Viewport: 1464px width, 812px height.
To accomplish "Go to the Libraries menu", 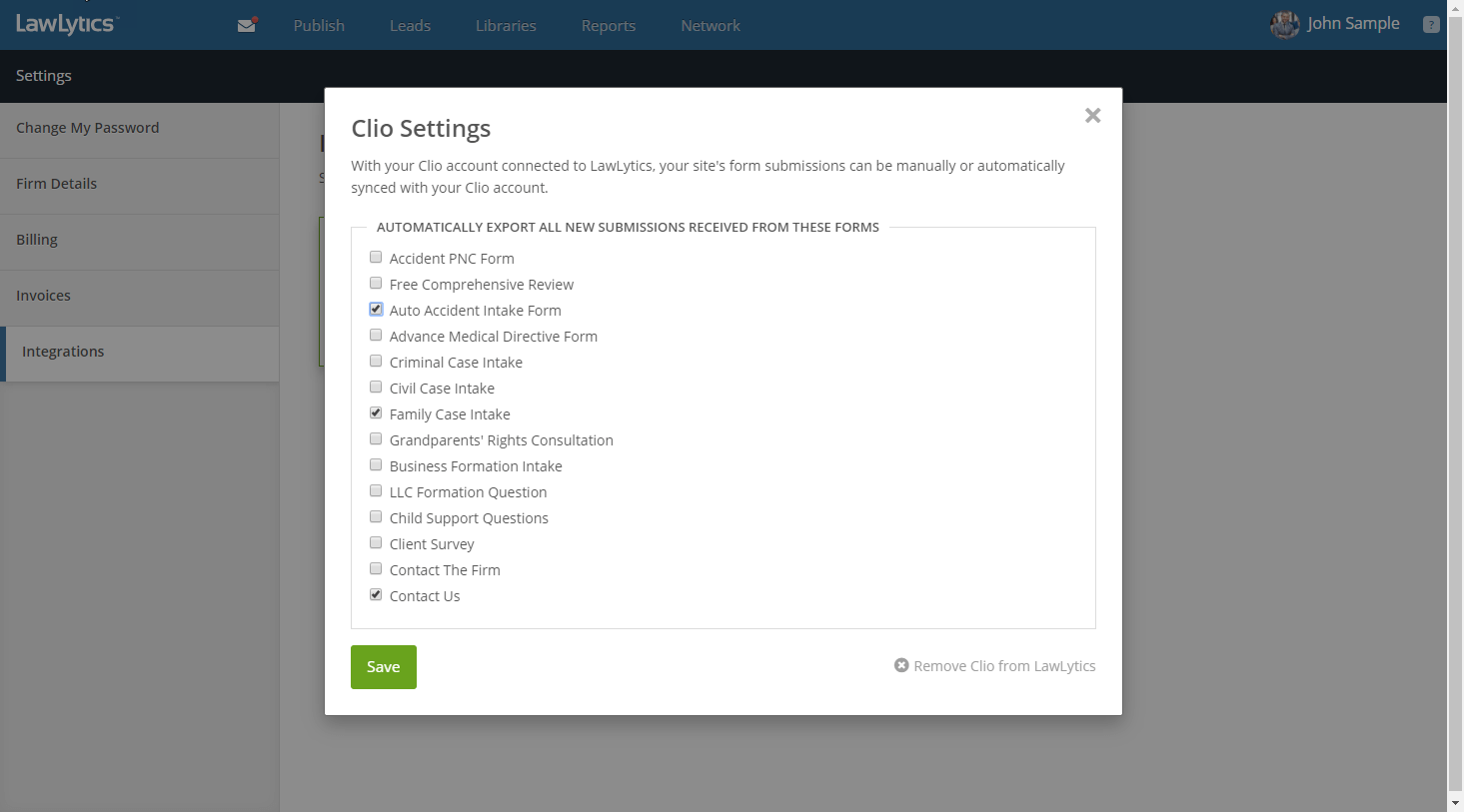I will click(x=506, y=26).
